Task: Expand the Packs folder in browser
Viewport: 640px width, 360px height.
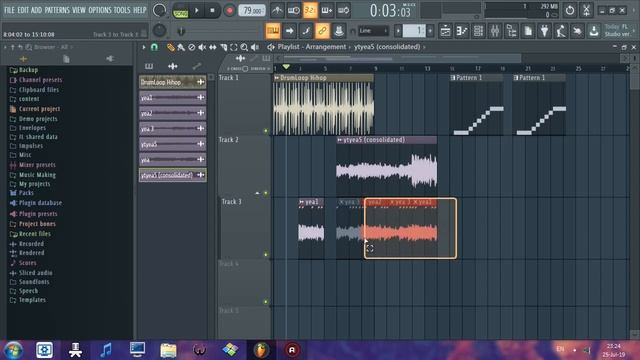Action: pyautogui.click(x=27, y=193)
